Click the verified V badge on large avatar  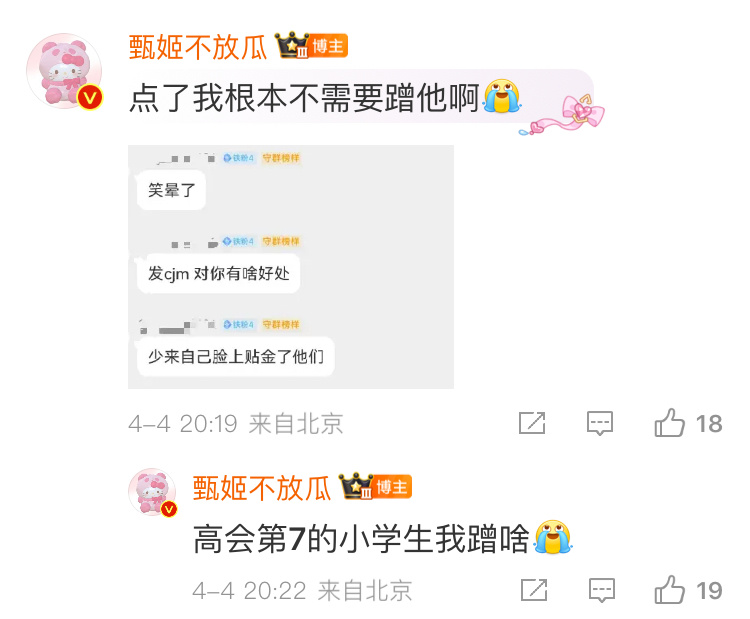[90, 97]
